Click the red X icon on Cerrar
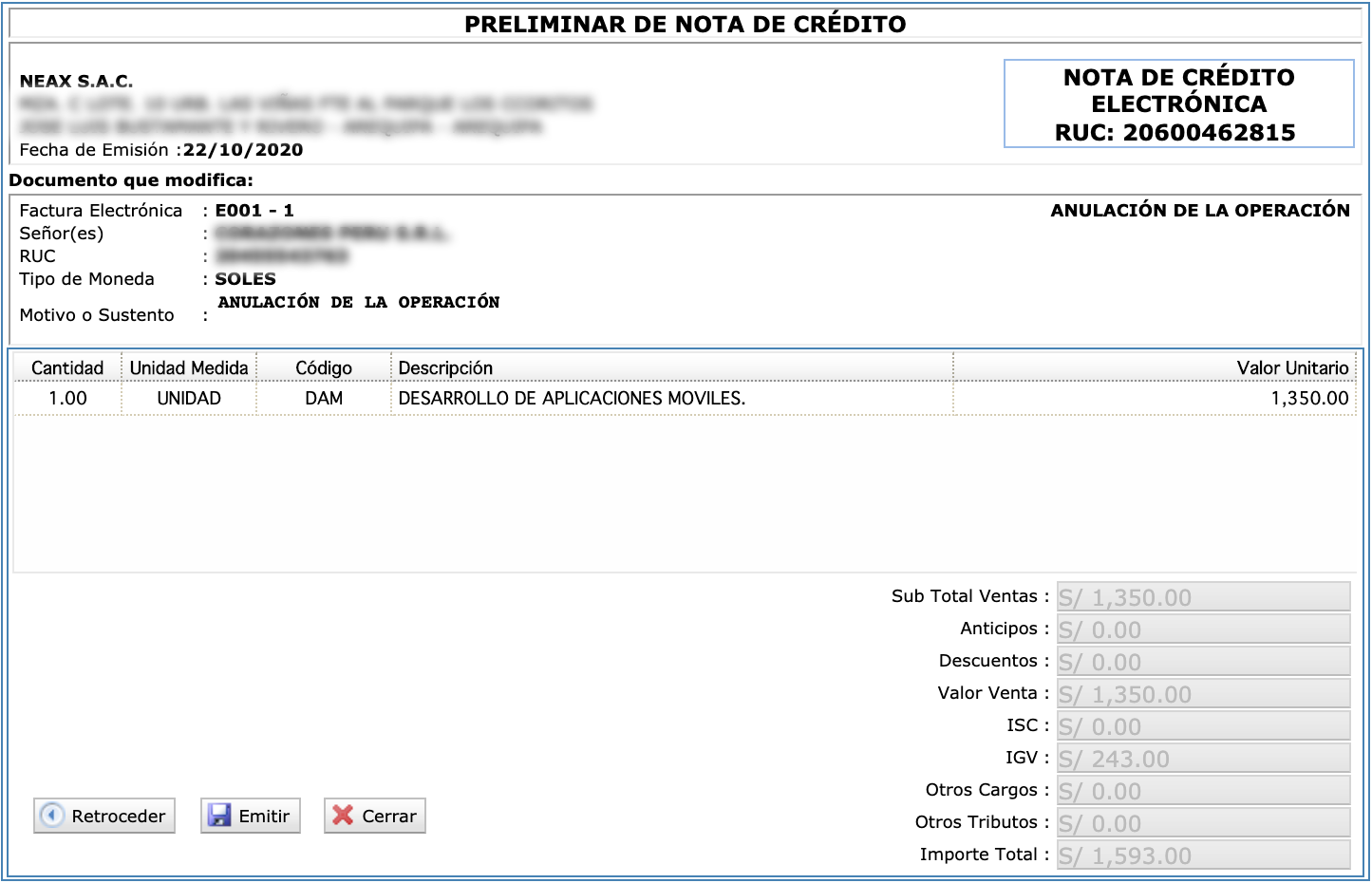 click(343, 816)
